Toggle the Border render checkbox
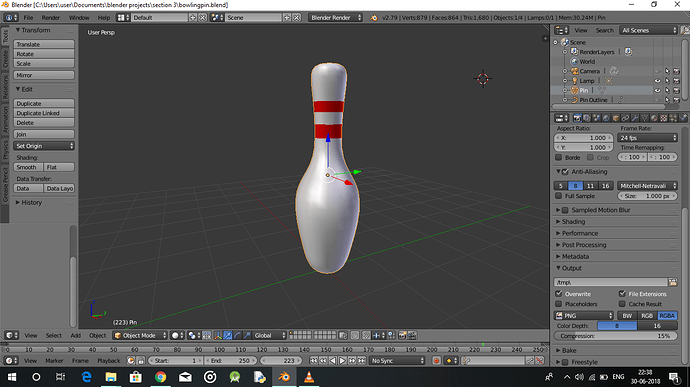 click(x=558, y=158)
